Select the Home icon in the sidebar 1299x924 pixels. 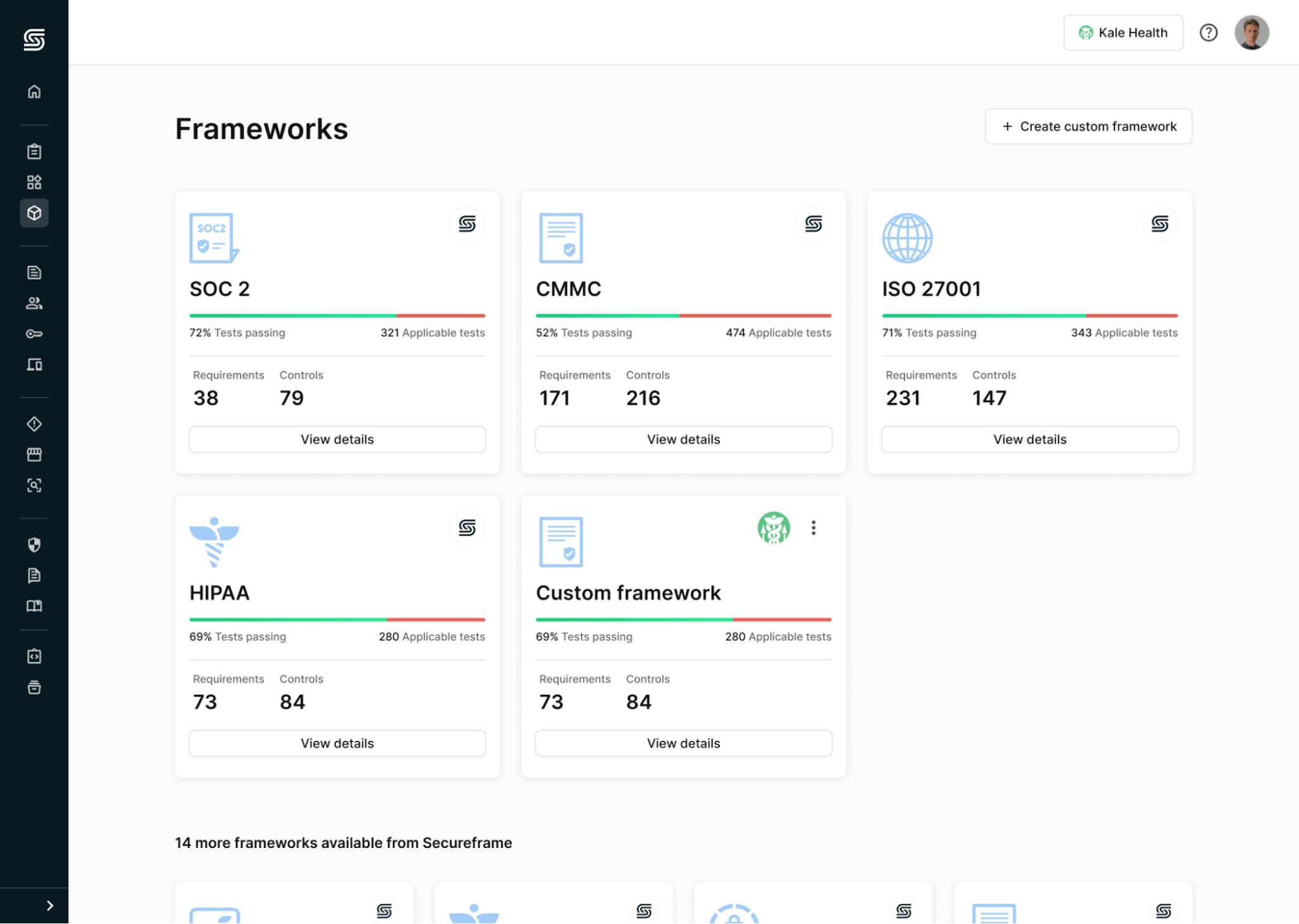(34, 92)
